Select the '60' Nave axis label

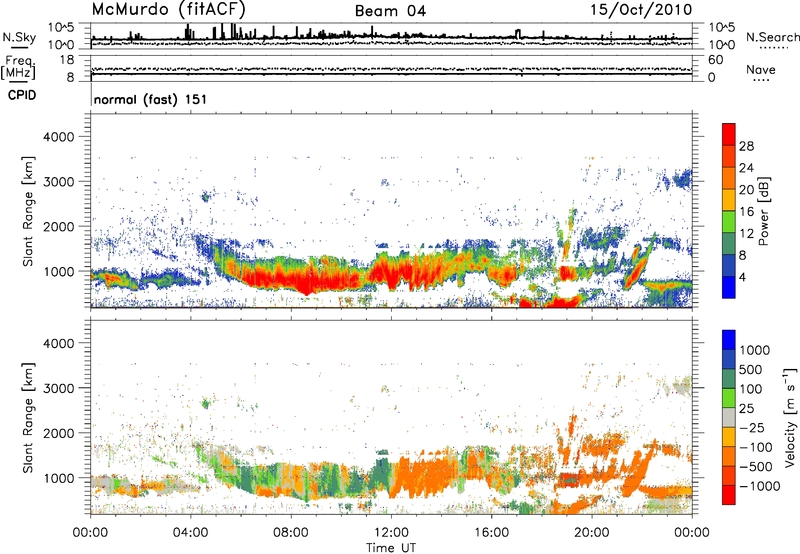tap(715, 60)
